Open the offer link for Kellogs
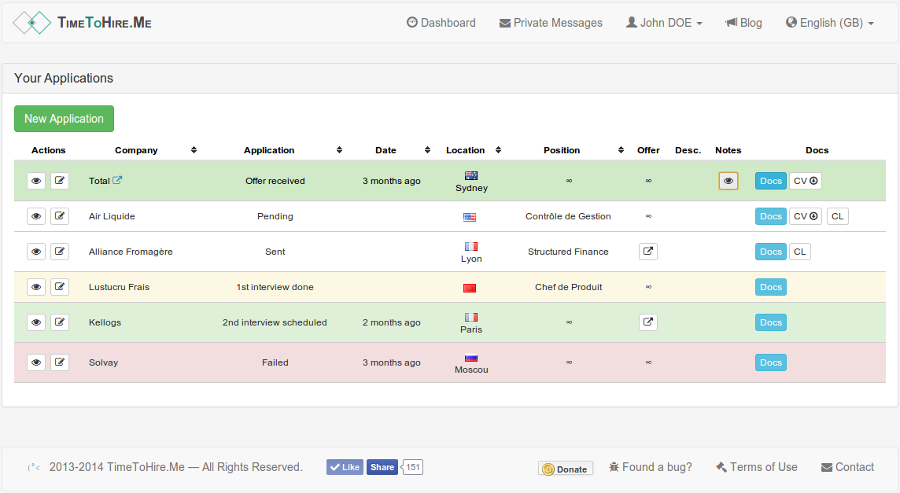 [x=648, y=323]
